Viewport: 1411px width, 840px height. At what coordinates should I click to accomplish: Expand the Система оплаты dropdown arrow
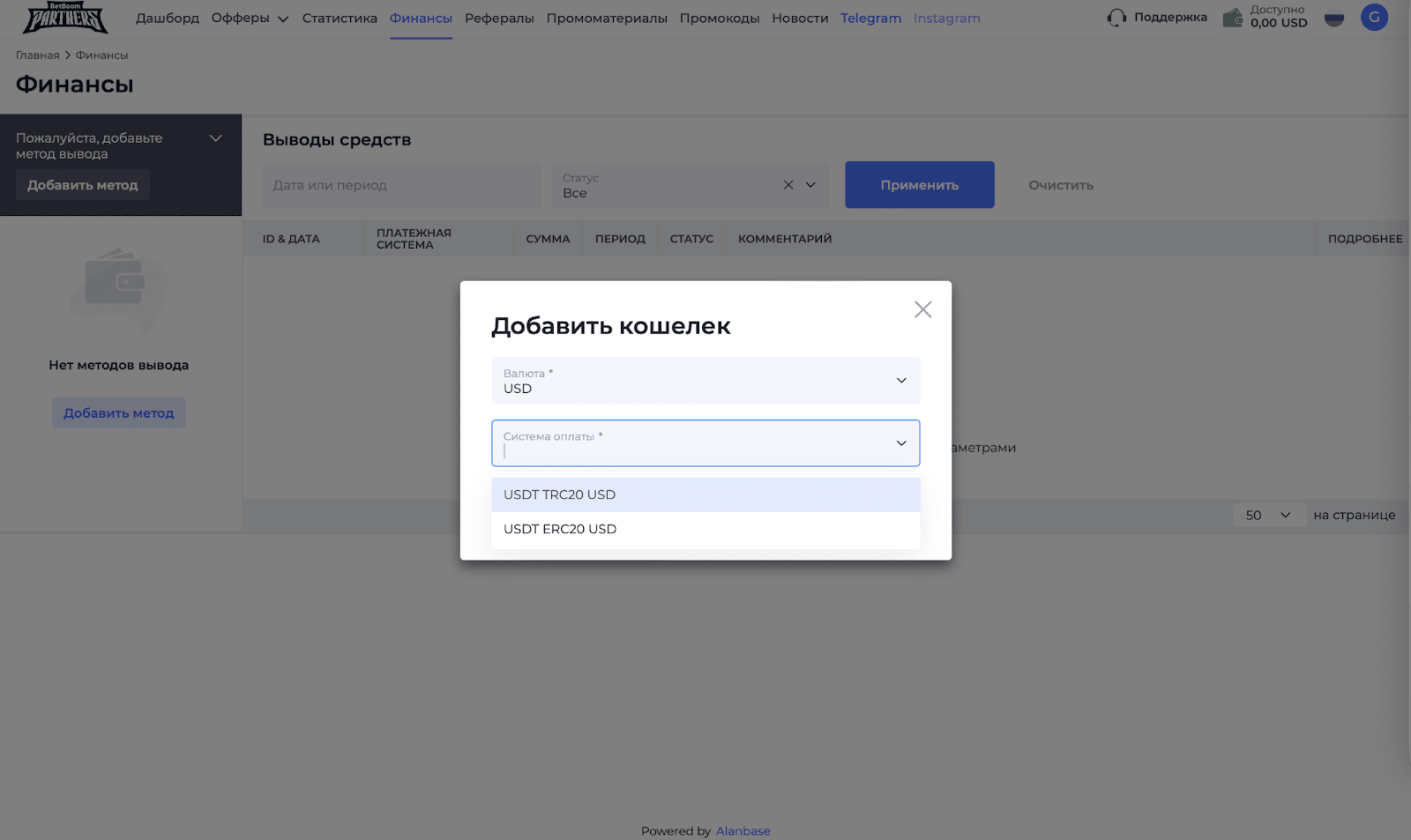coord(900,442)
